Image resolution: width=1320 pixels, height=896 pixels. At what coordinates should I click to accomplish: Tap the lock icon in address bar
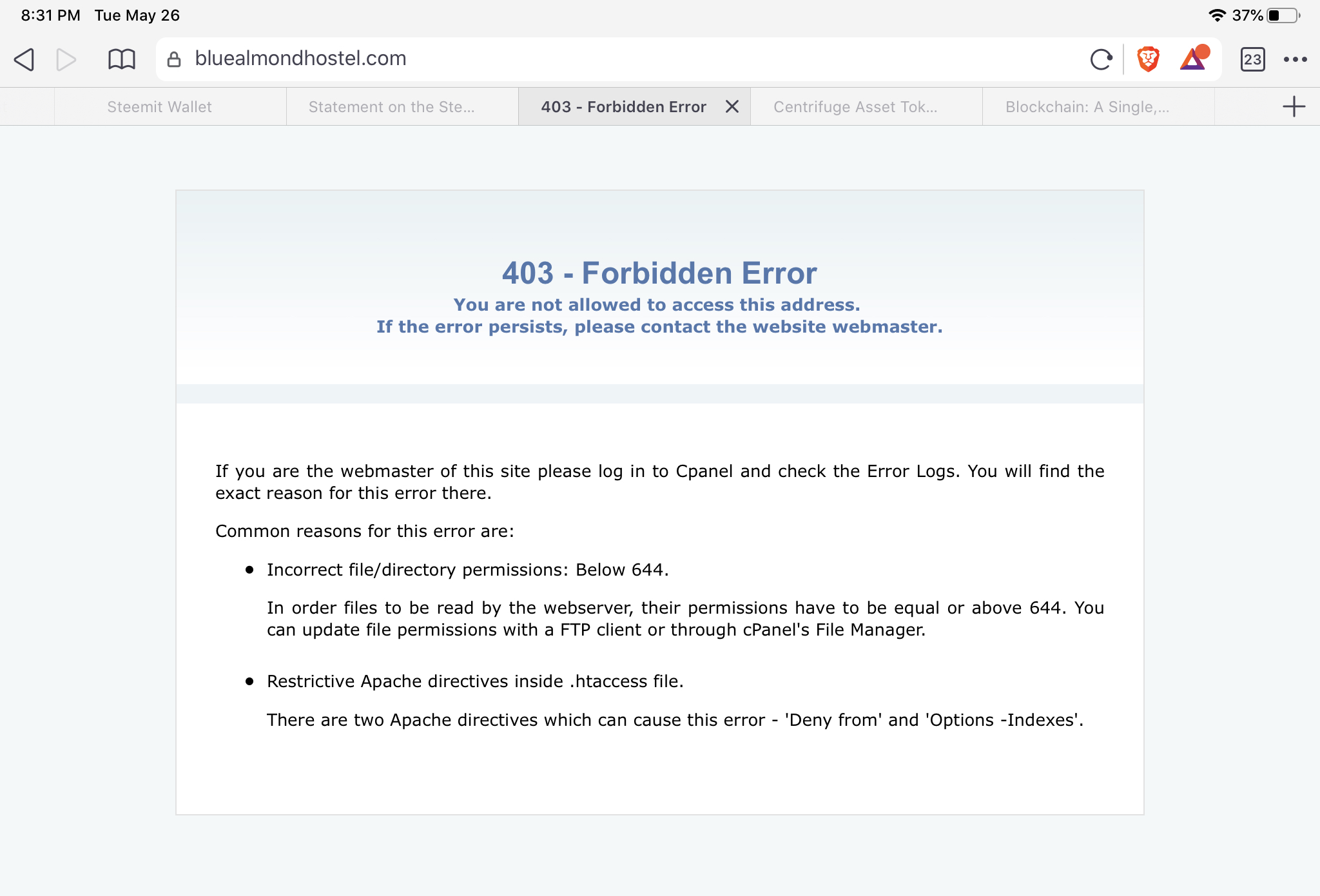173,59
